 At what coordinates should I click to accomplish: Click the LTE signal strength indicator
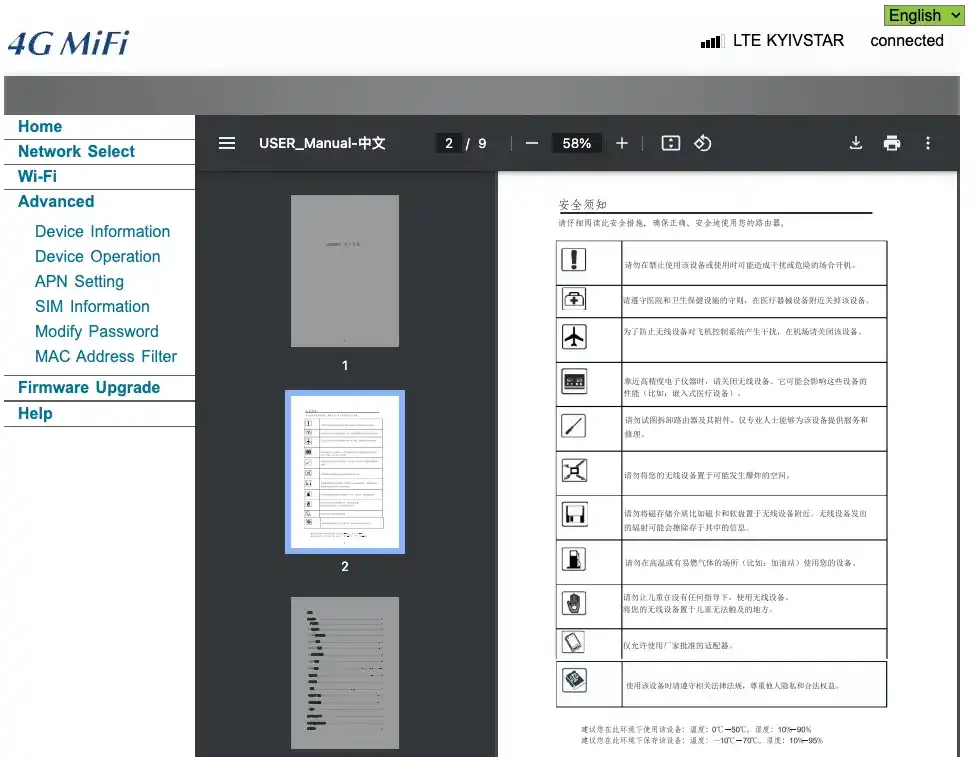pos(711,41)
